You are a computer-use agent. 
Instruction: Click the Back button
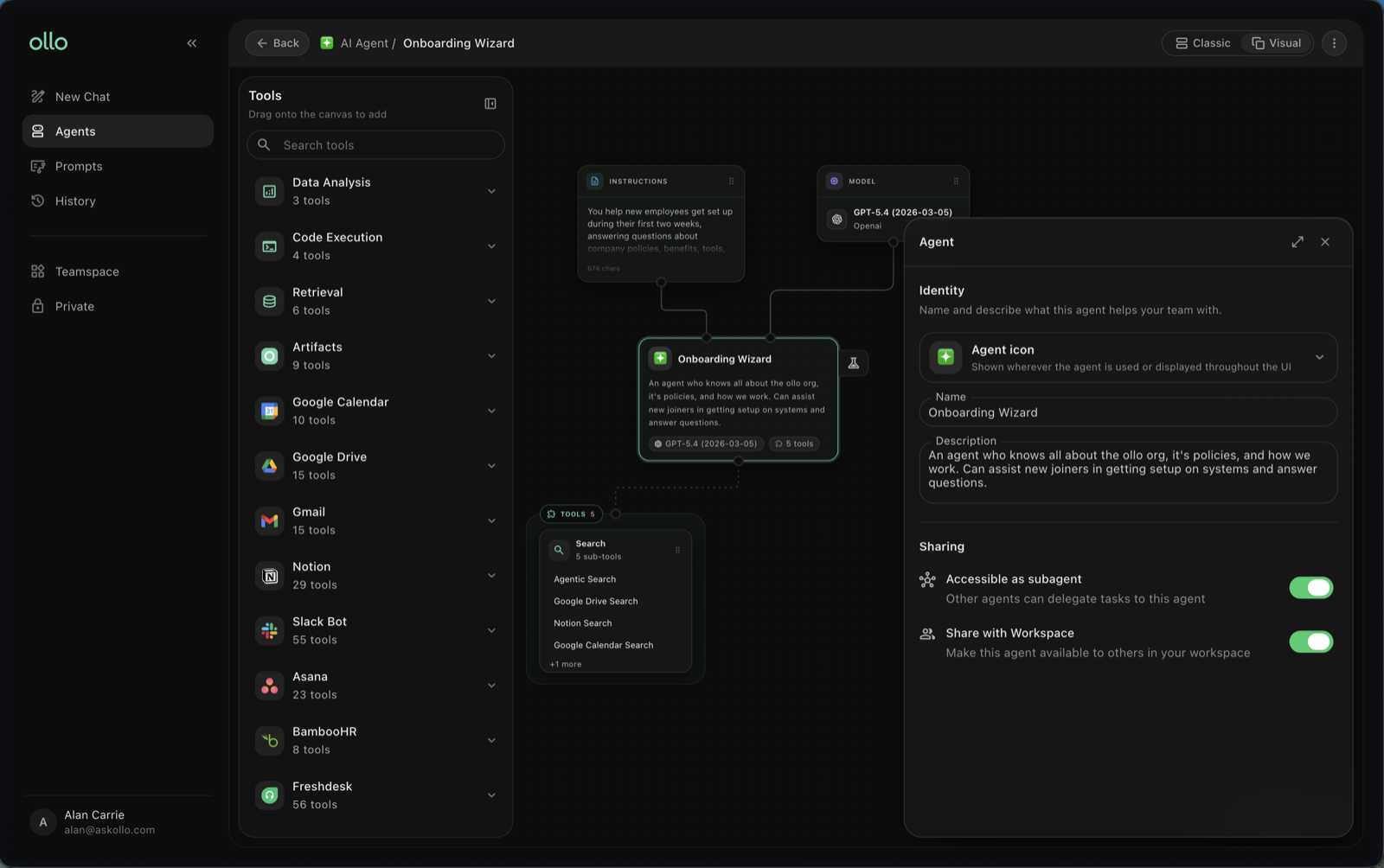pyautogui.click(x=277, y=43)
